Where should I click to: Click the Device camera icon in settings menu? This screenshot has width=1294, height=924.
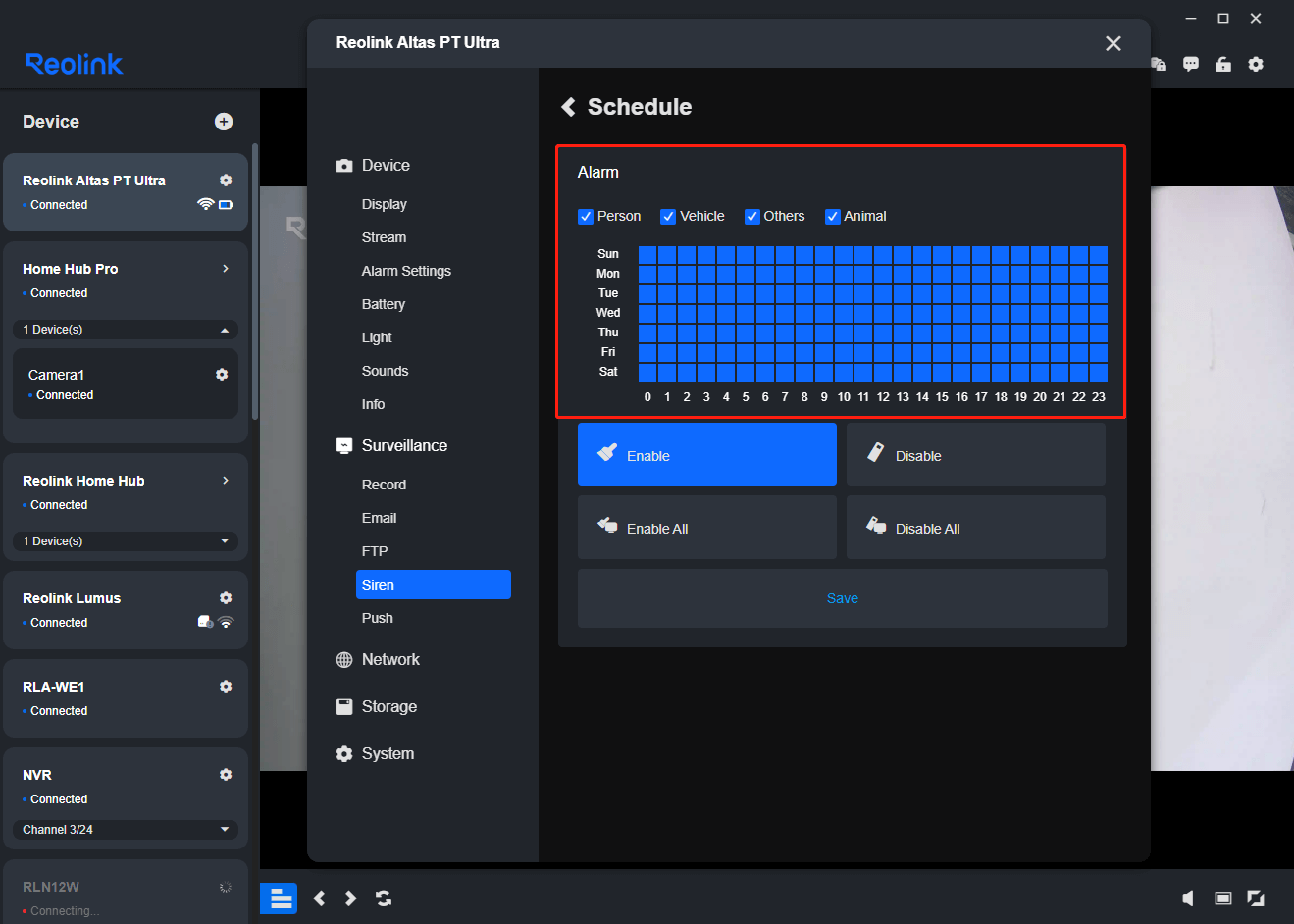point(344,166)
